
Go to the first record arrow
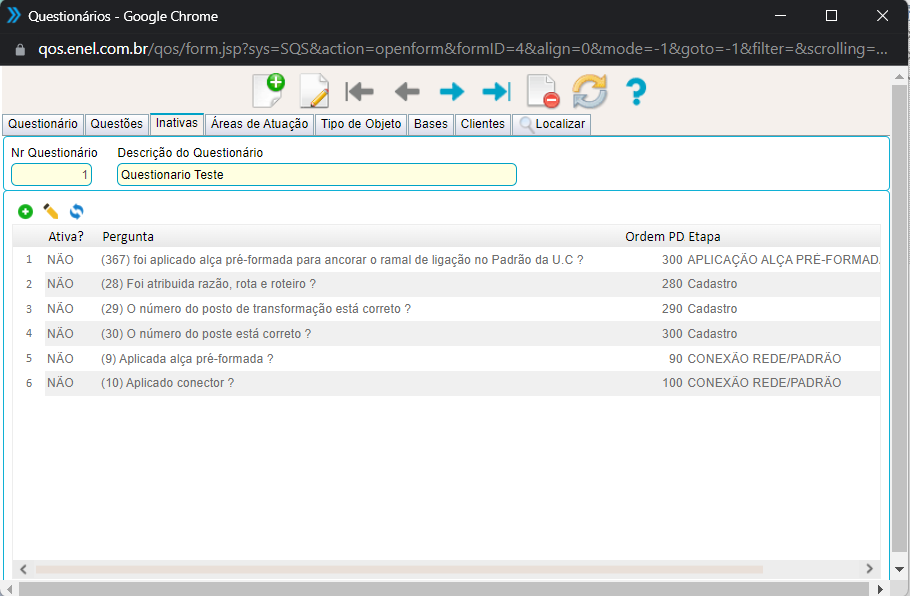click(359, 92)
